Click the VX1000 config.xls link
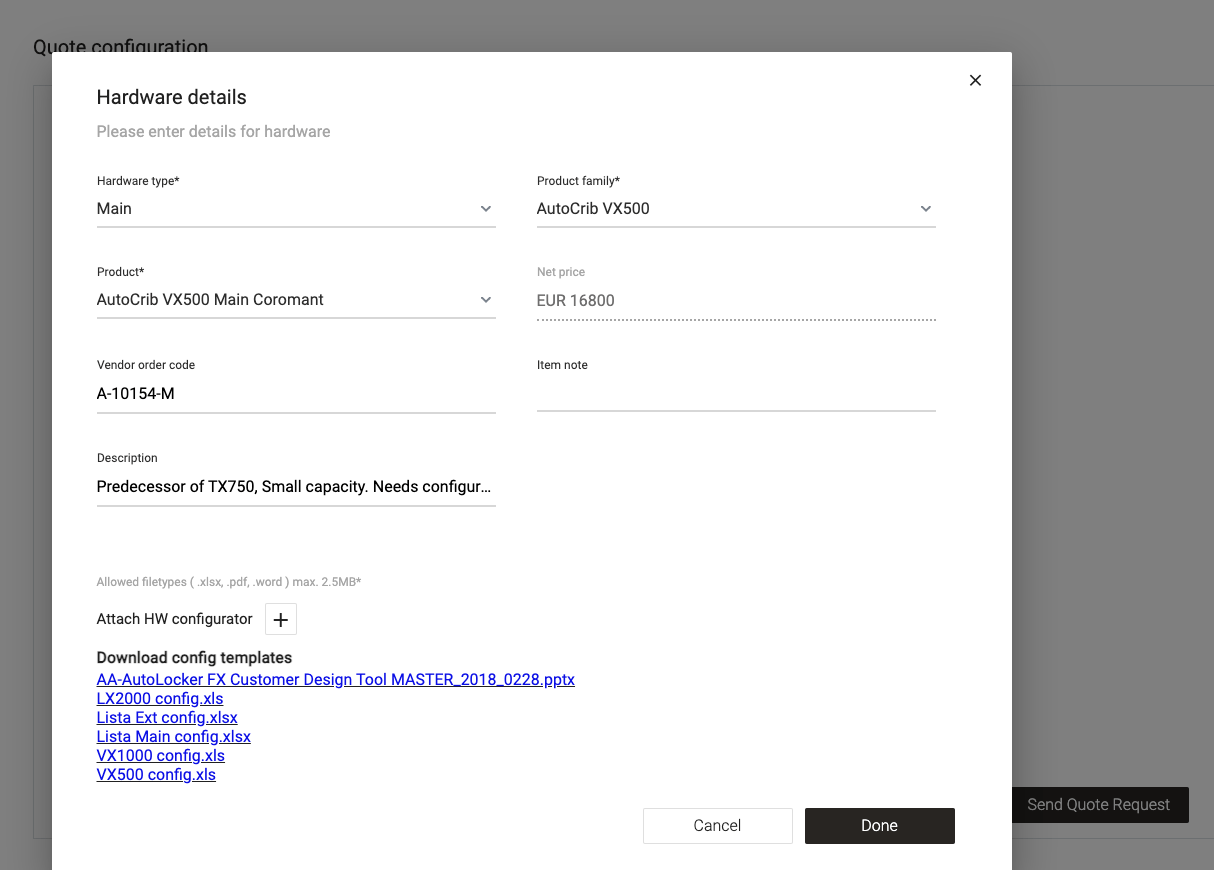Screen dimensions: 1214x870 click(160, 756)
